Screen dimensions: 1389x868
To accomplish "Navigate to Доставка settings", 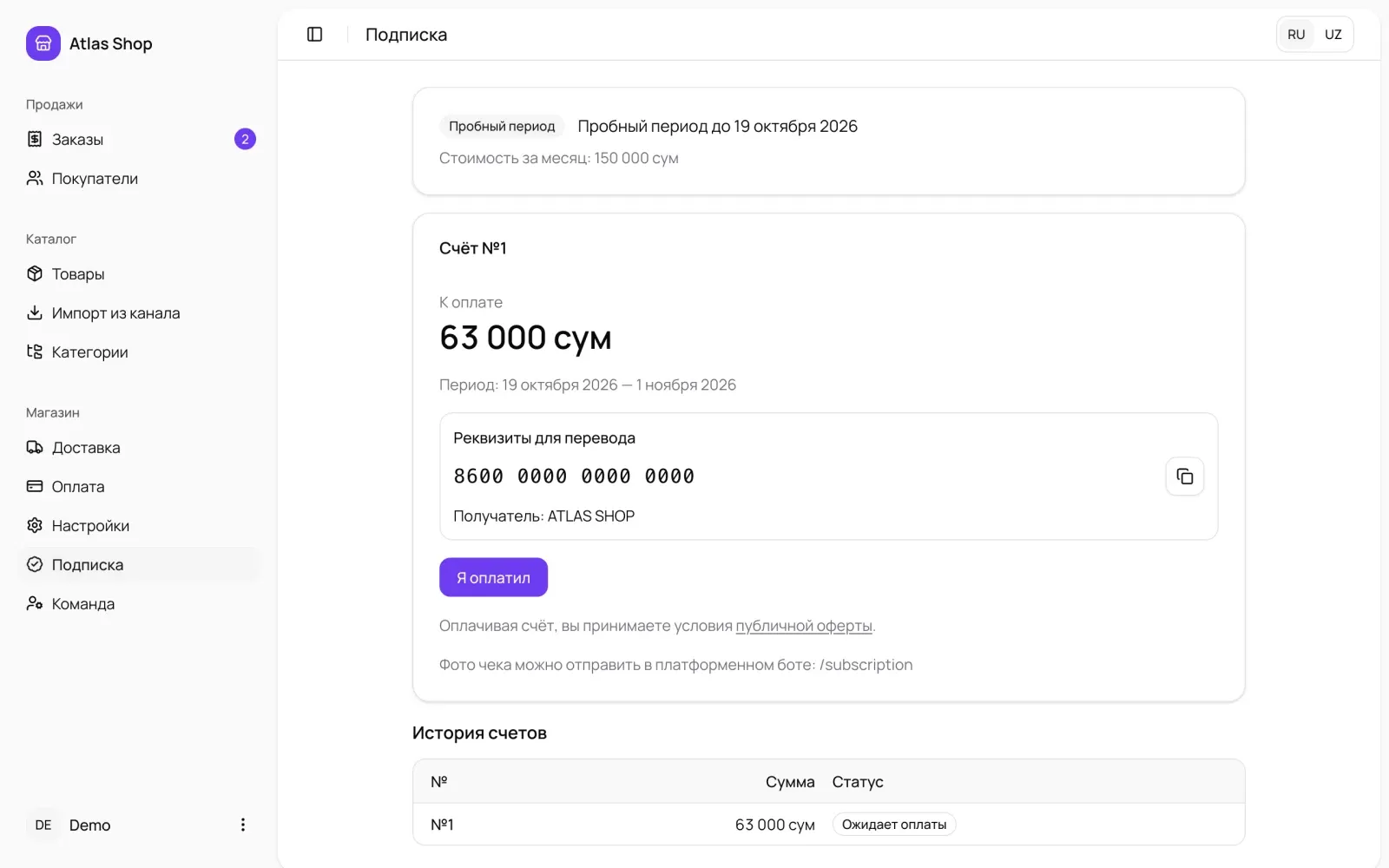I will coord(139,447).
